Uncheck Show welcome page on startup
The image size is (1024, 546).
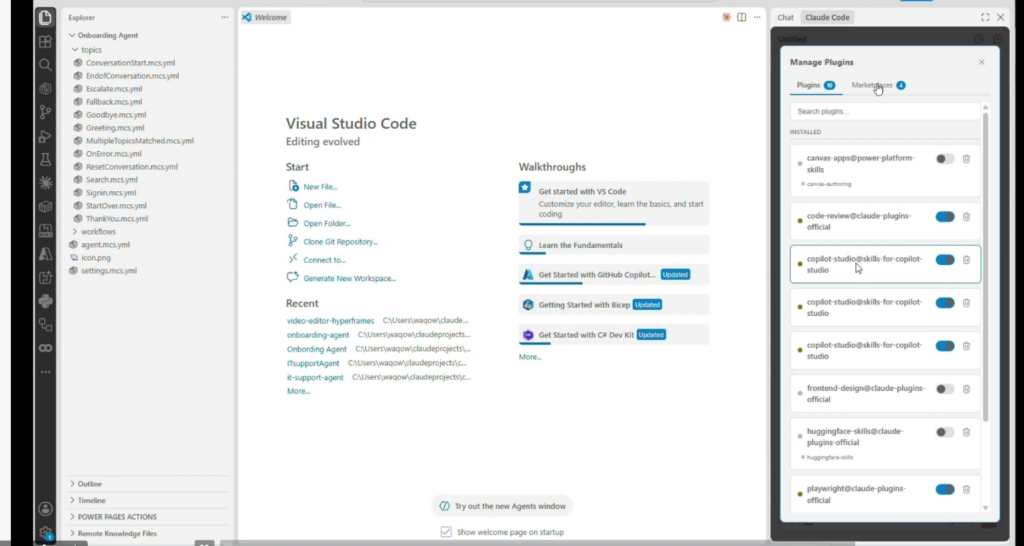tap(446, 532)
